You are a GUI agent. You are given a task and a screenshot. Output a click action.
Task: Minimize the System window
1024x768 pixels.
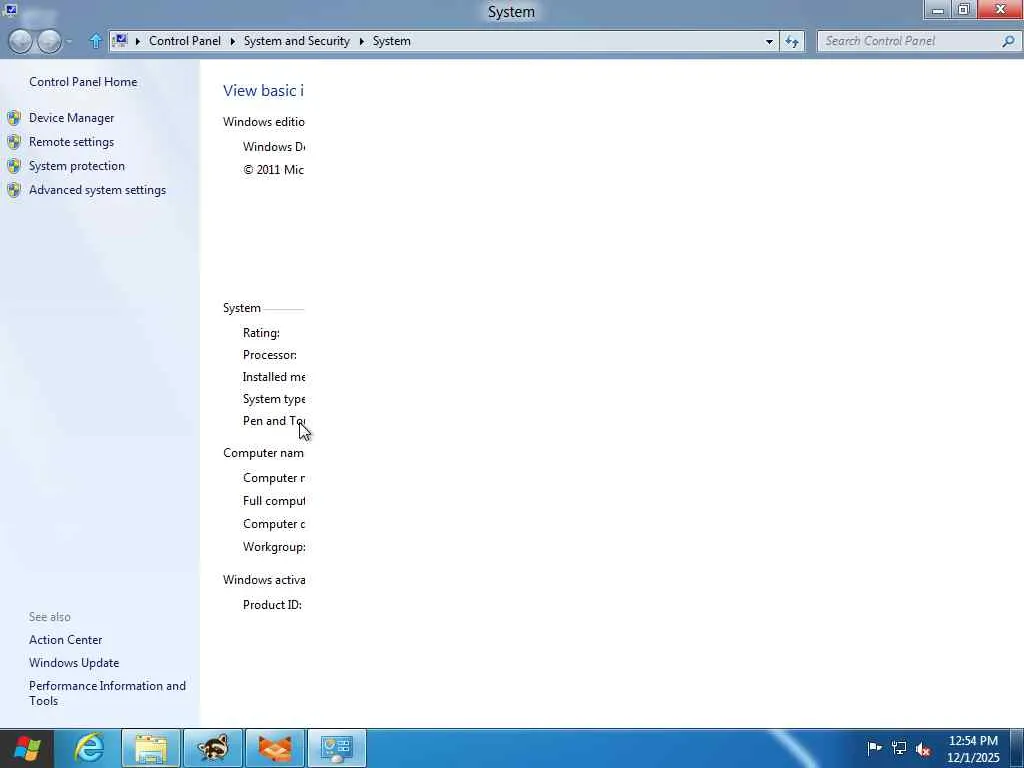click(x=938, y=10)
